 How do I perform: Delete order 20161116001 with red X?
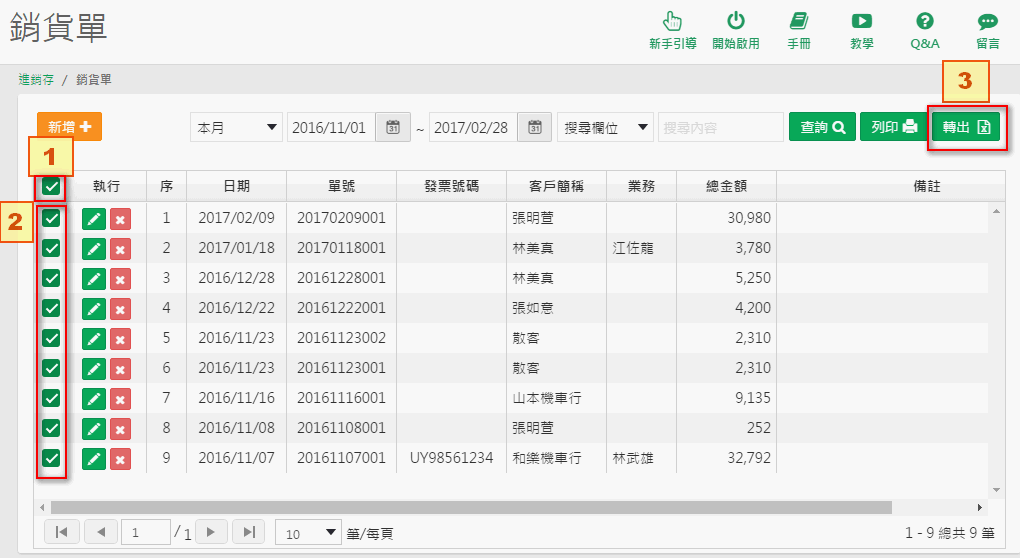tap(120, 399)
